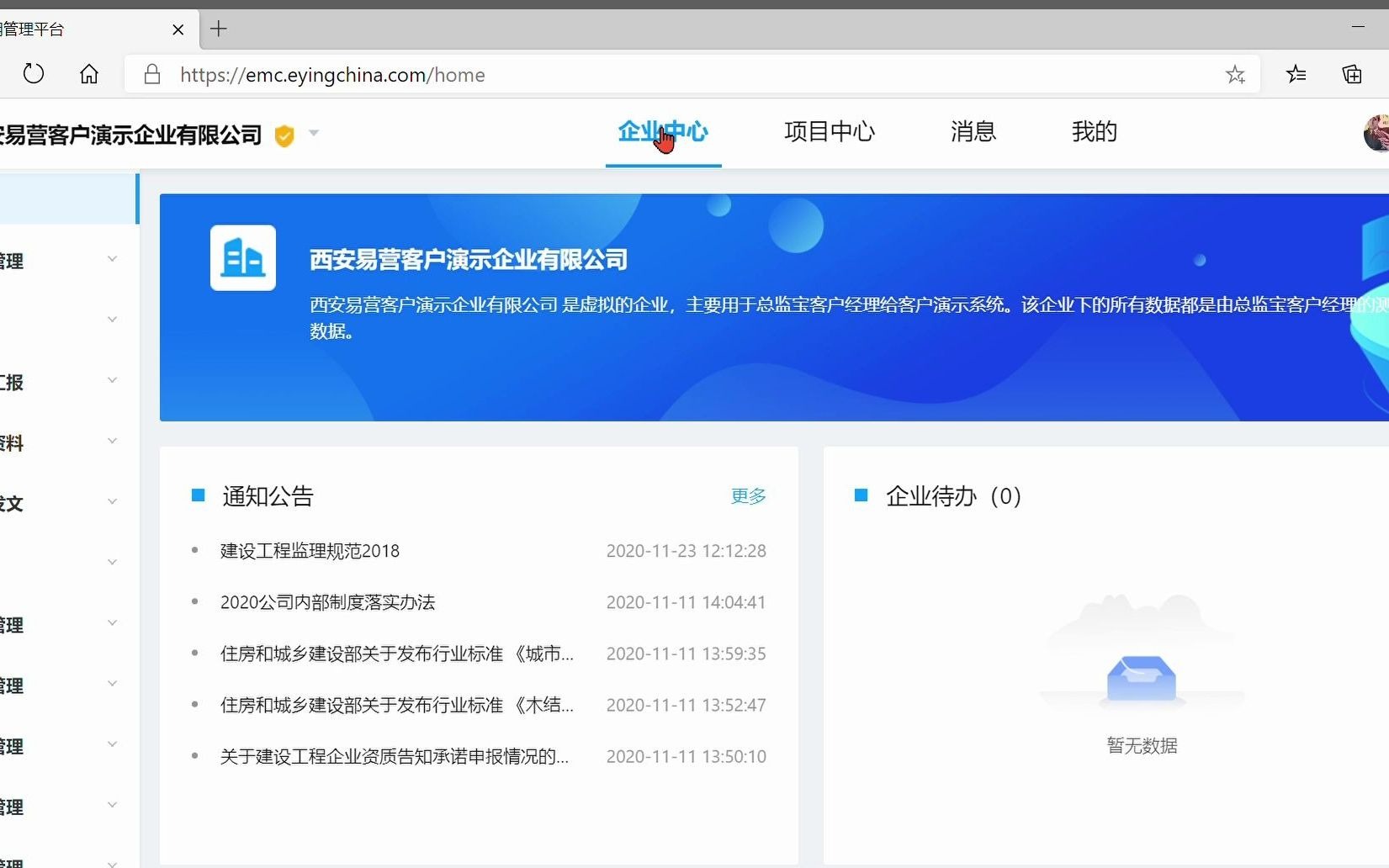Screen dimensions: 1389x868
Task: View site security lock icon
Action: [152, 74]
